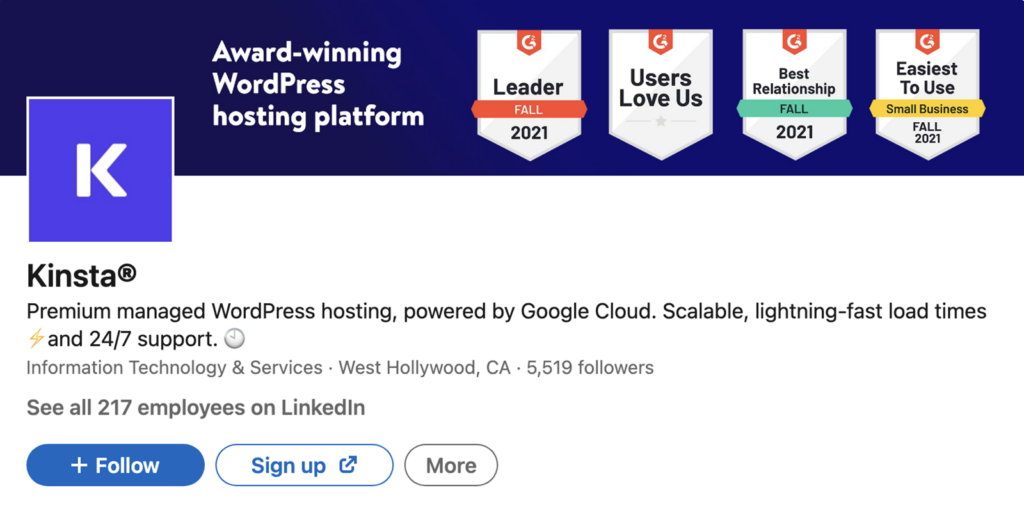This screenshot has height=506, width=1024.
Task: Click the Easiest To Use Small Business badge
Action: (927, 95)
